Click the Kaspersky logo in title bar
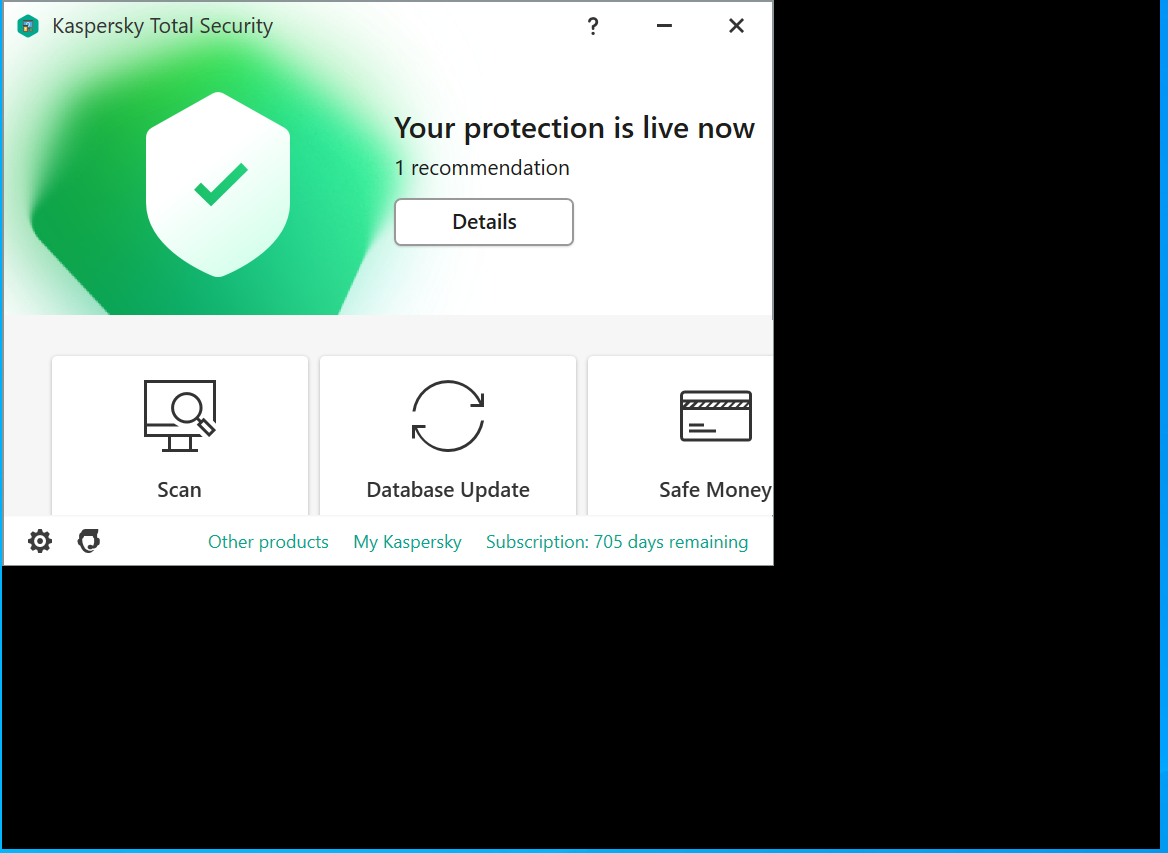Screen dimensions: 1168x853 tap(28, 26)
